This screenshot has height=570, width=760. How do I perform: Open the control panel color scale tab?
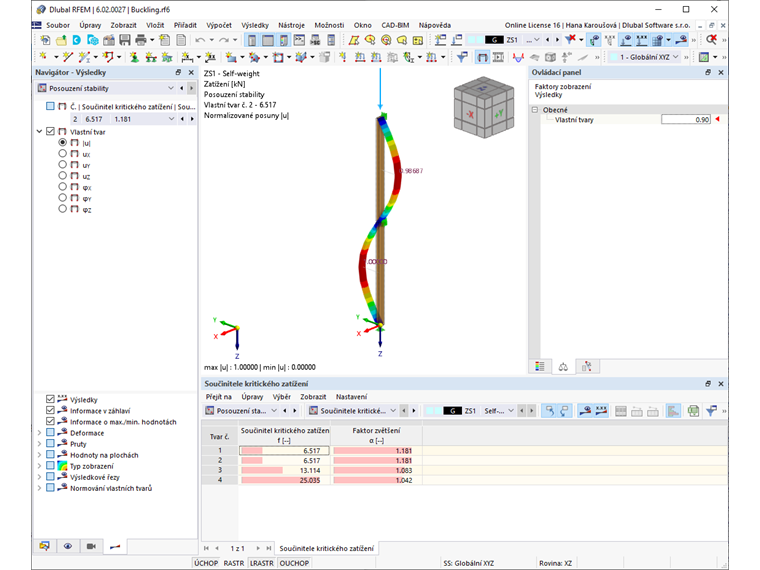(x=539, y=366)
